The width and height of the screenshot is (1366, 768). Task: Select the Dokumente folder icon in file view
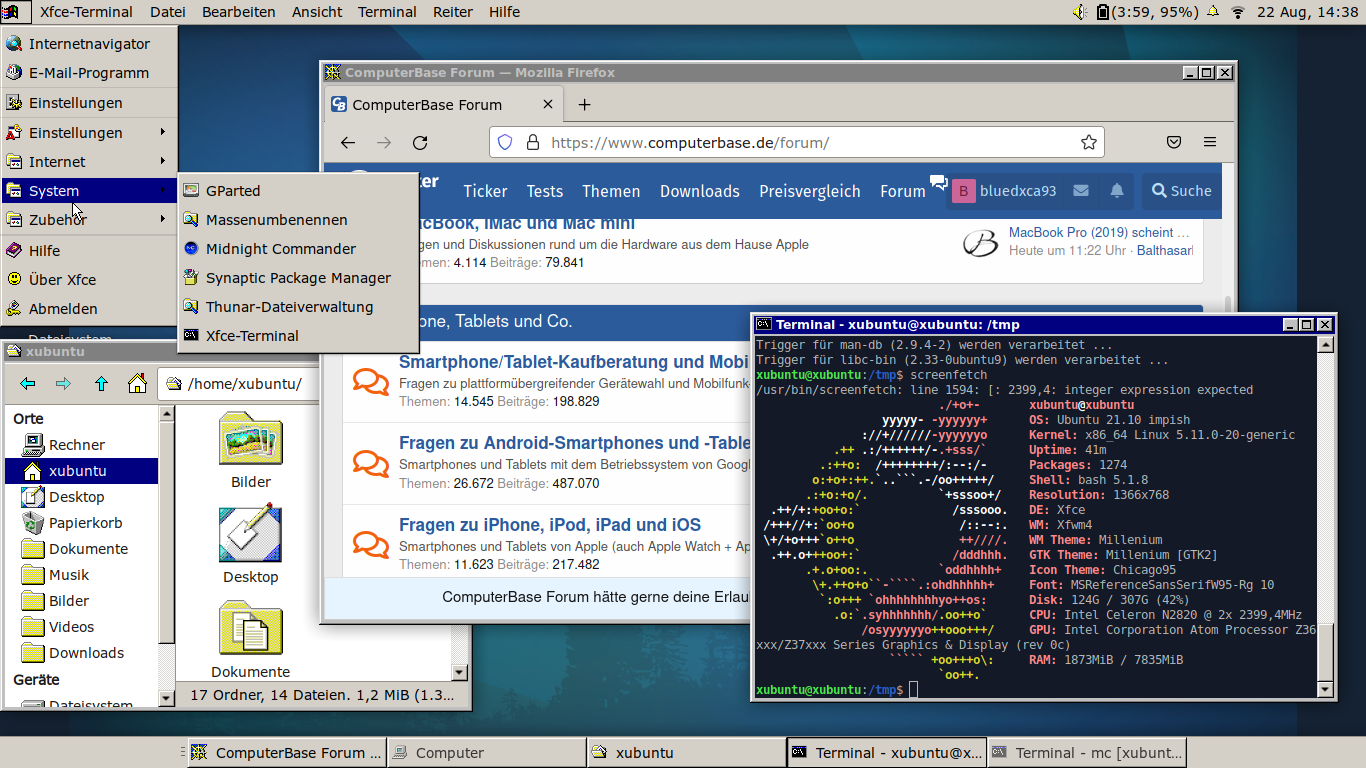click(x=251, y=628)
